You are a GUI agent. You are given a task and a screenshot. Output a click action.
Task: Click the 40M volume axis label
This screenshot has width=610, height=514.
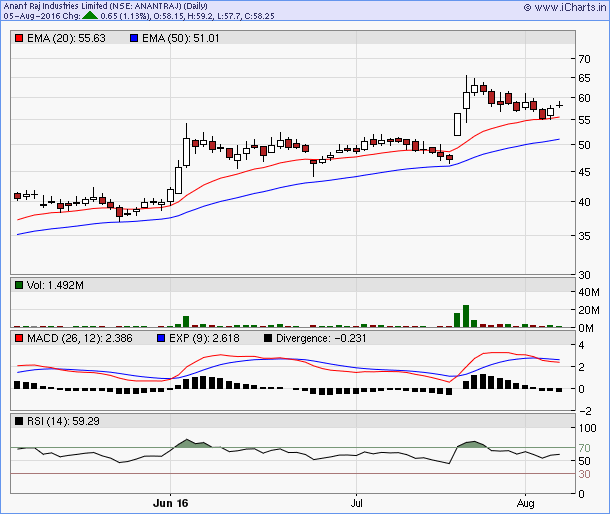(589, 292)
